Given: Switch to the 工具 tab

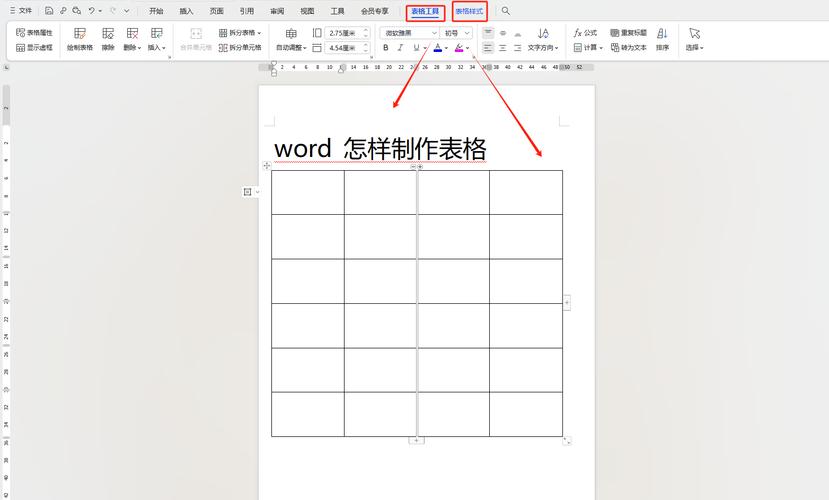Looking at the screenshot, I should [337, 11].
